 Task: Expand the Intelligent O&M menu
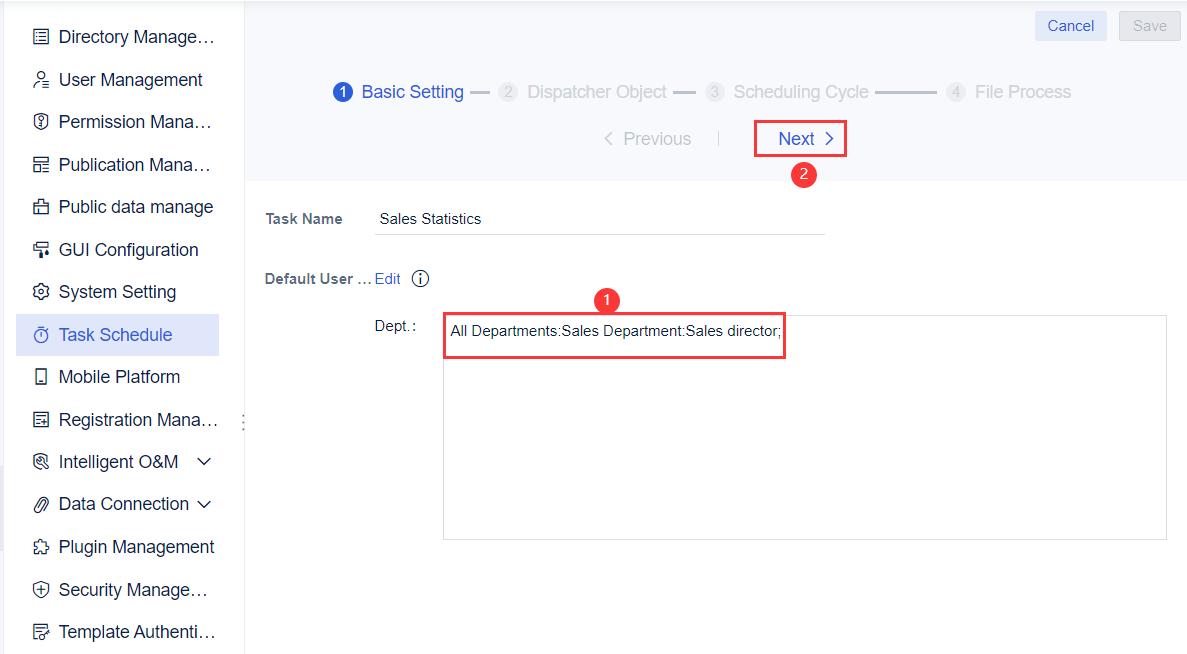[203, 461]
